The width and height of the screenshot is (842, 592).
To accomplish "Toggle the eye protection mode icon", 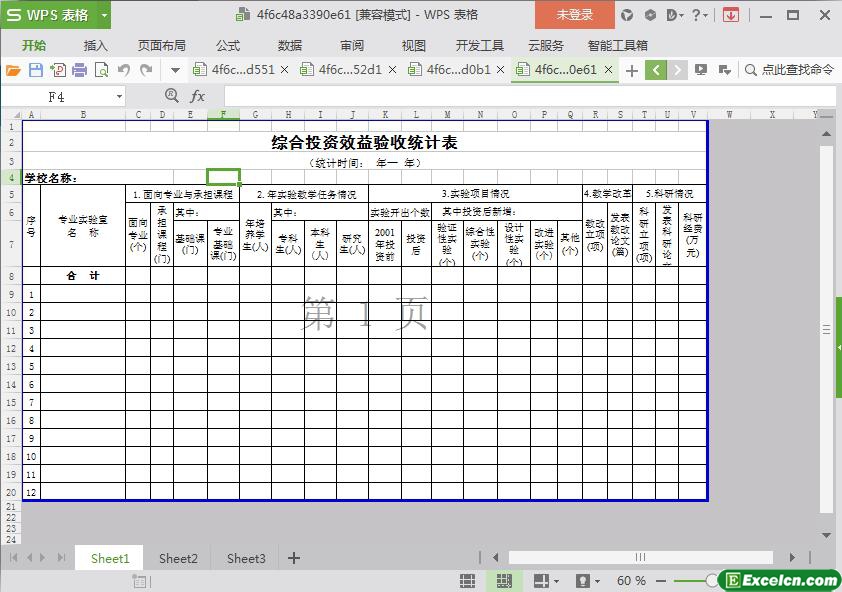I will point(581,581).
